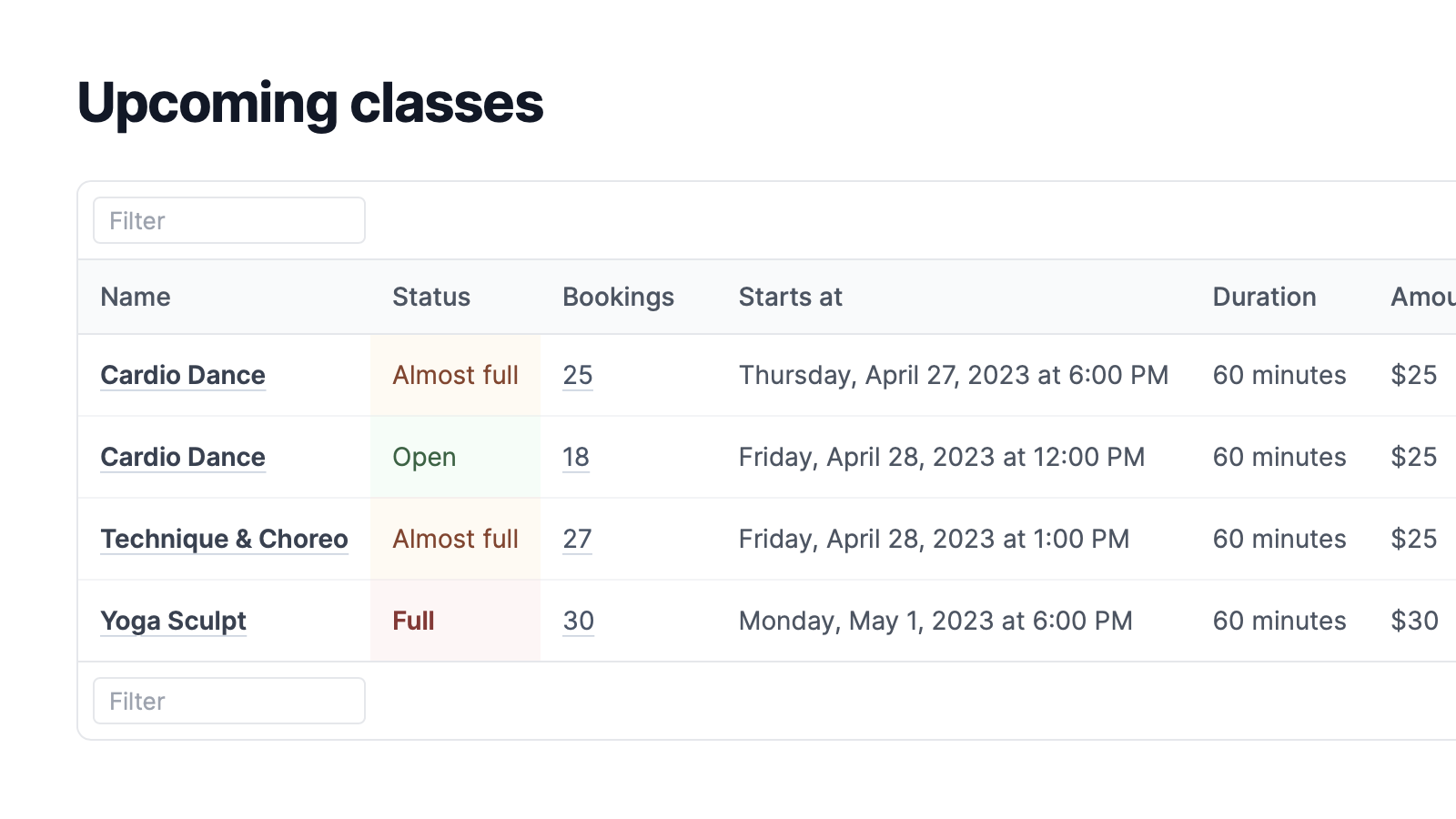Image resolution: width=1456 pixels, height=819 pixels.
Task: Open the Technique & Choreo class link
Action: [224, 539]
